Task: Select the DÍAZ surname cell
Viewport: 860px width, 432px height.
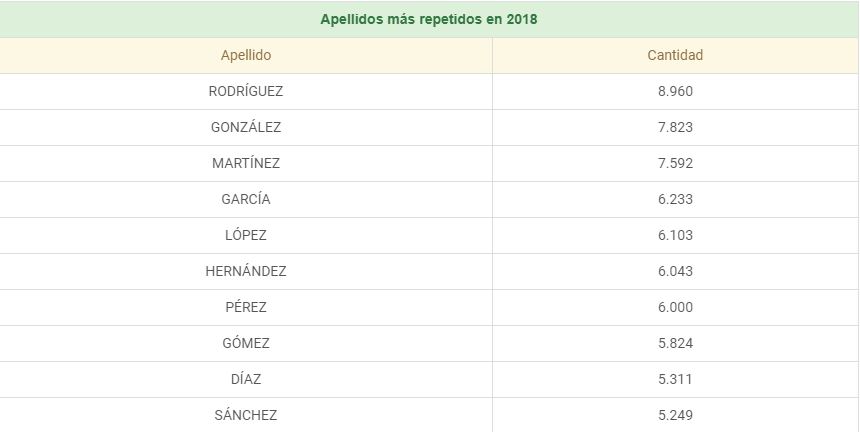Action: 246,379
